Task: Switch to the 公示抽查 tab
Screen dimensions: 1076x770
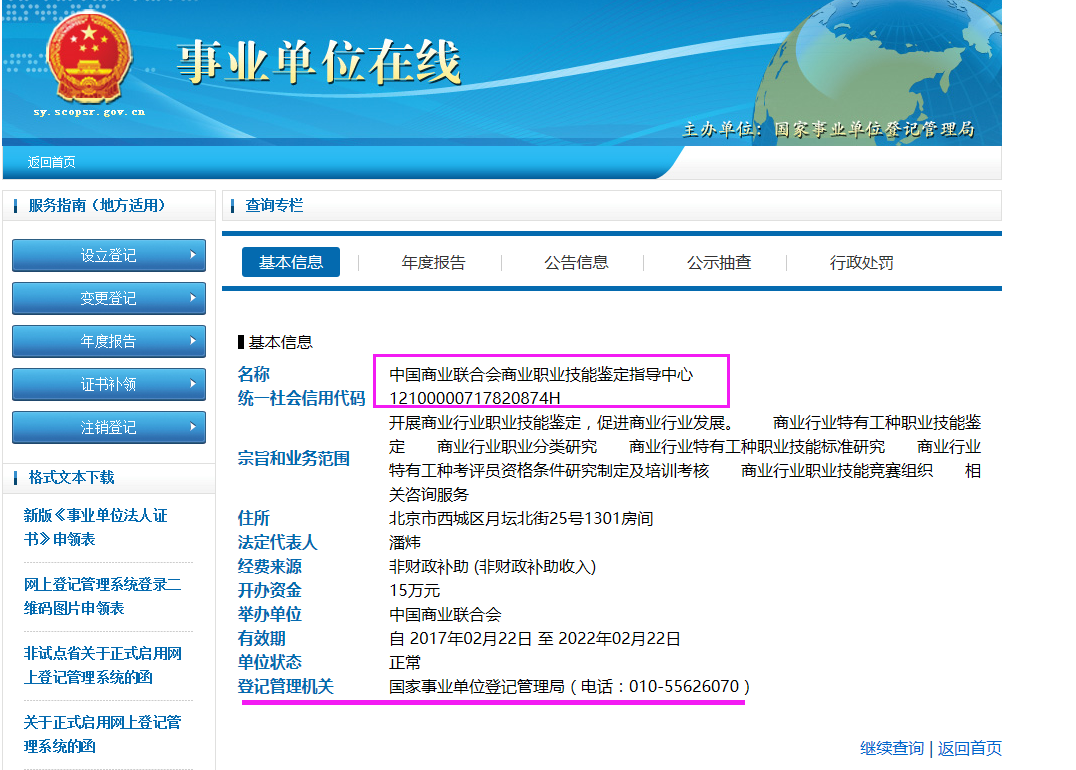Action: click(719, 263)
